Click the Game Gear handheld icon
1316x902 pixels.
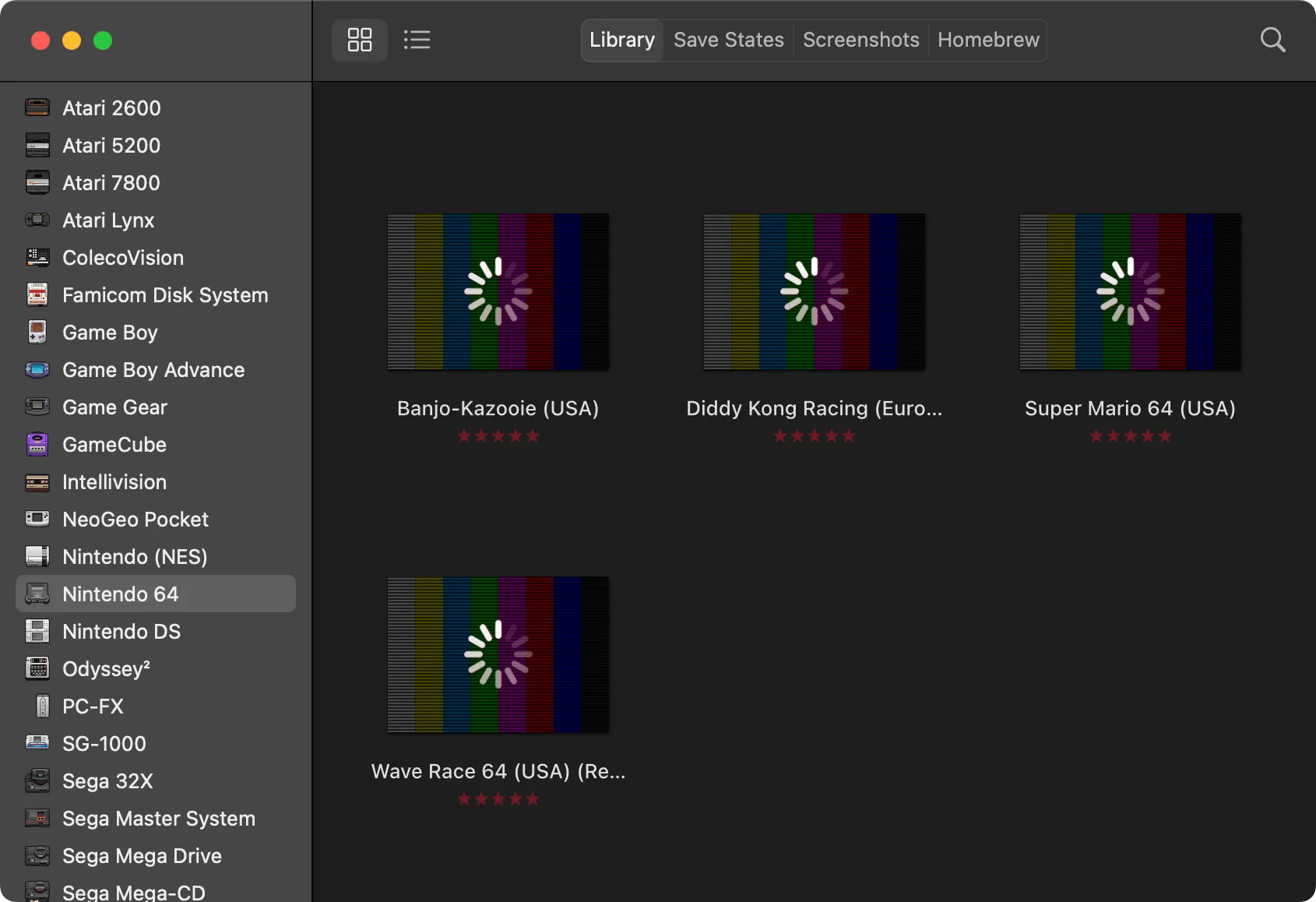tap(37, 407)
